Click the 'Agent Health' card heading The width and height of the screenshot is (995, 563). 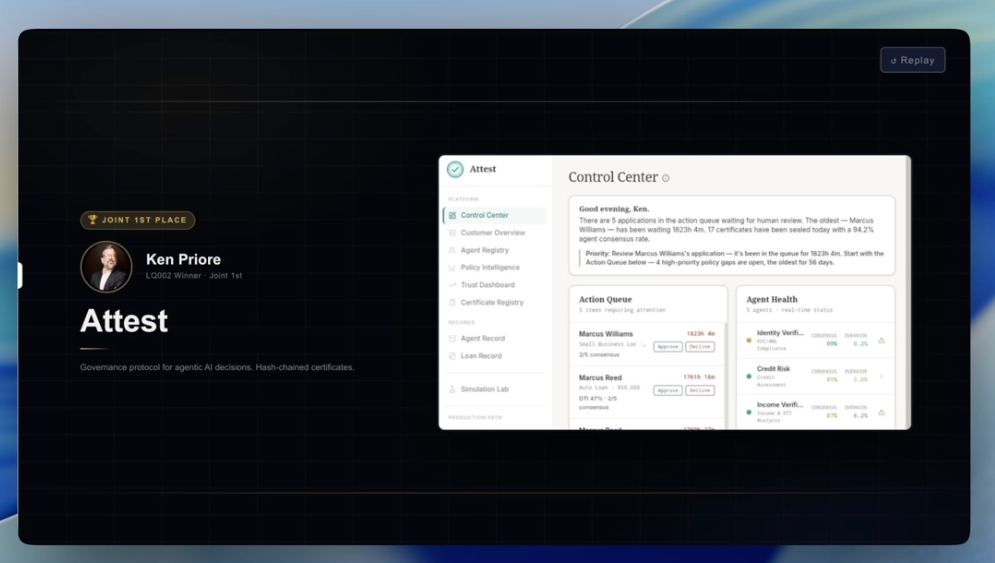(x=772, y=300)
